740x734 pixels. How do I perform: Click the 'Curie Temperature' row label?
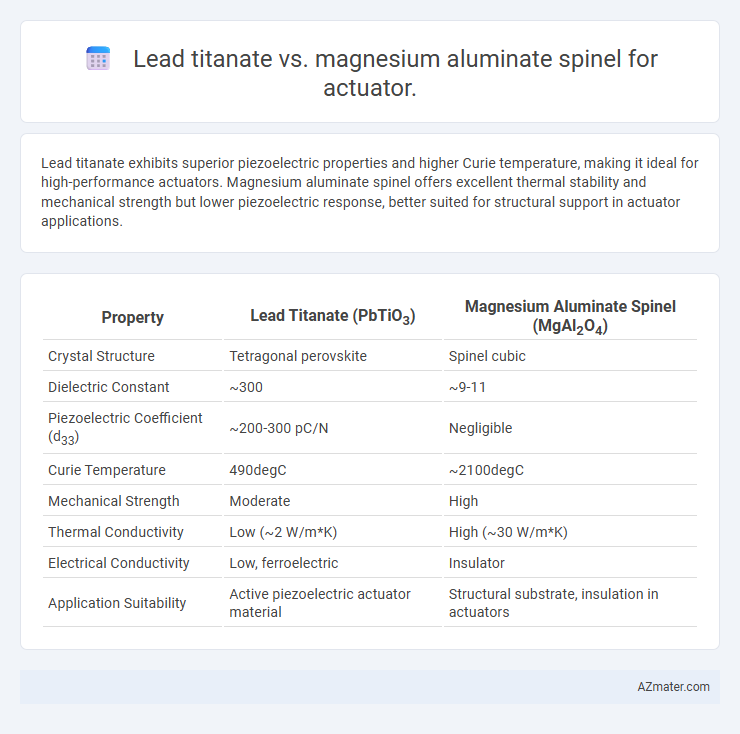107,470
